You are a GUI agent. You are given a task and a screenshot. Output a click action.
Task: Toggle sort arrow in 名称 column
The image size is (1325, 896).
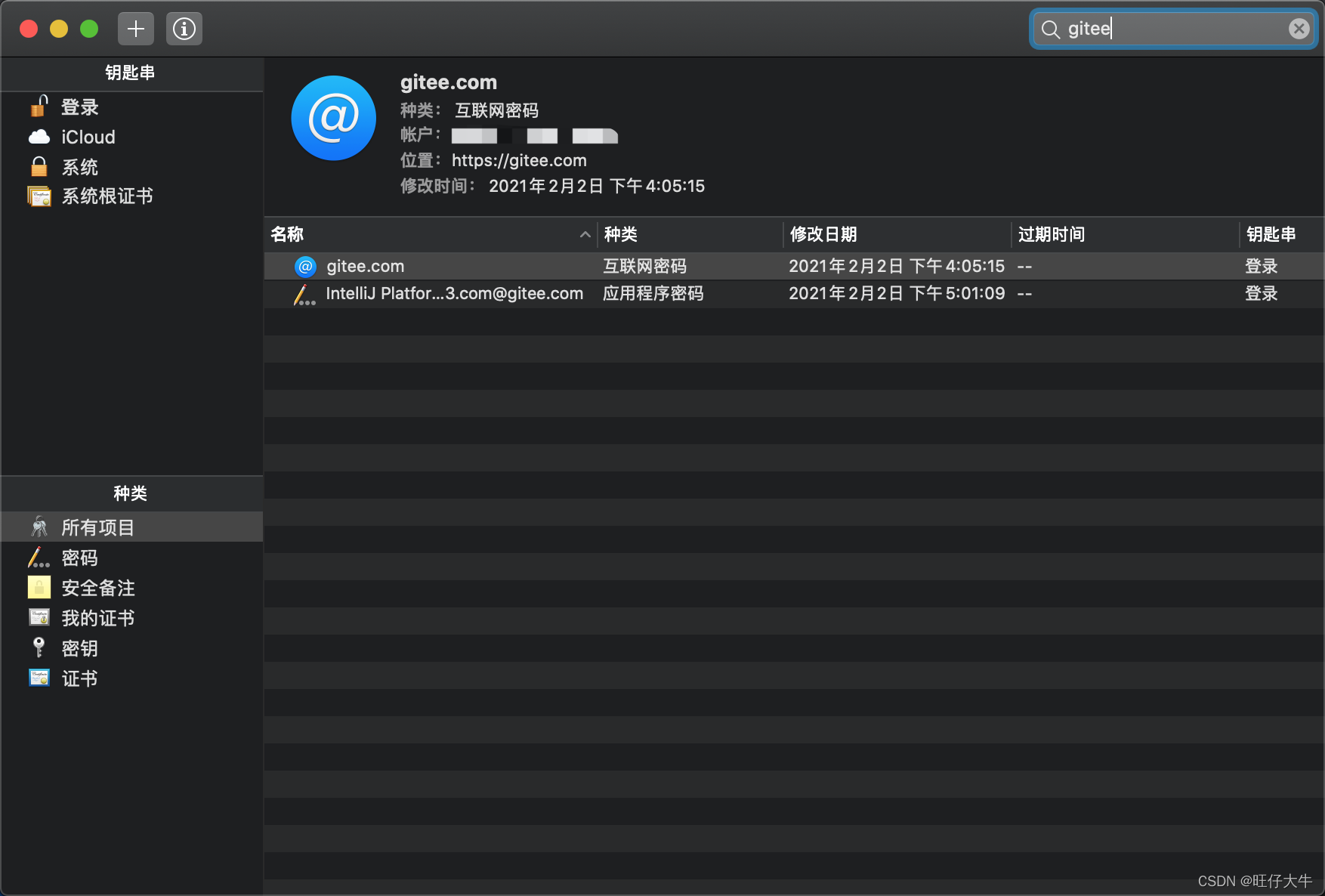point(585,234)
